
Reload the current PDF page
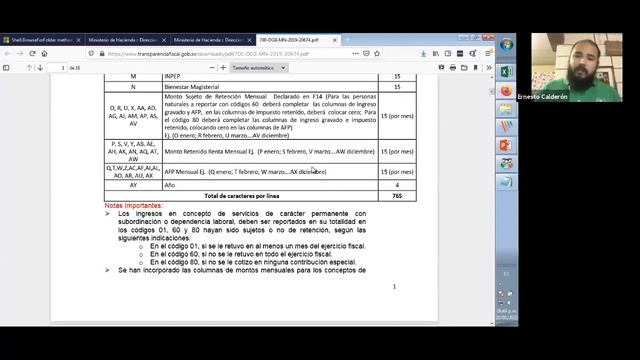pos(32,53)
